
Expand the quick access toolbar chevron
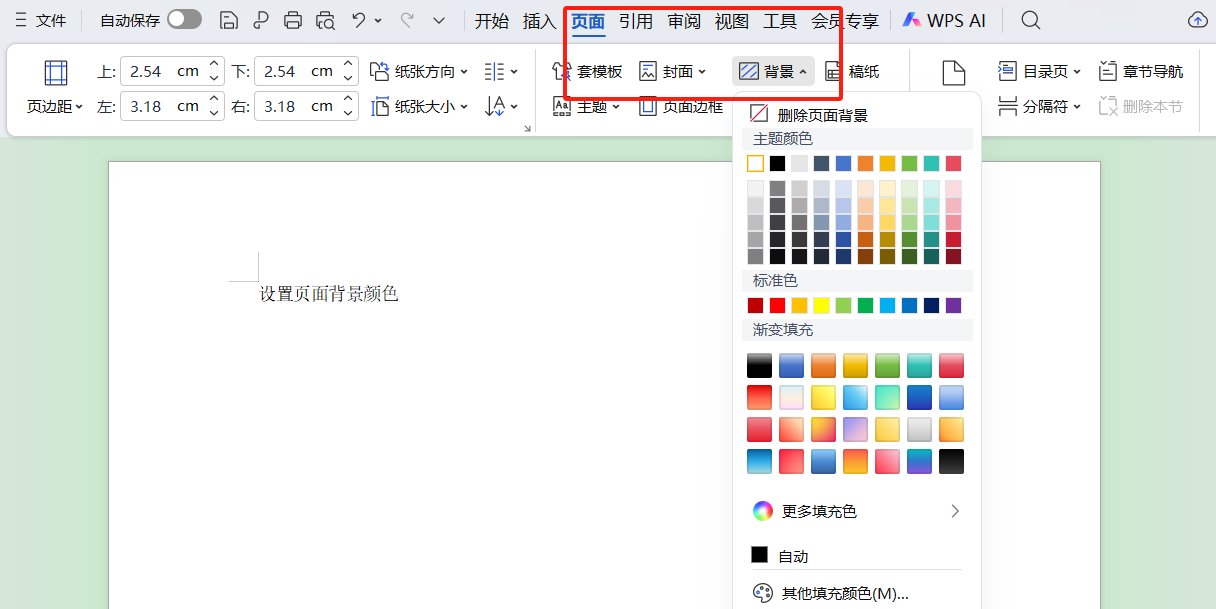coord(439,20)
